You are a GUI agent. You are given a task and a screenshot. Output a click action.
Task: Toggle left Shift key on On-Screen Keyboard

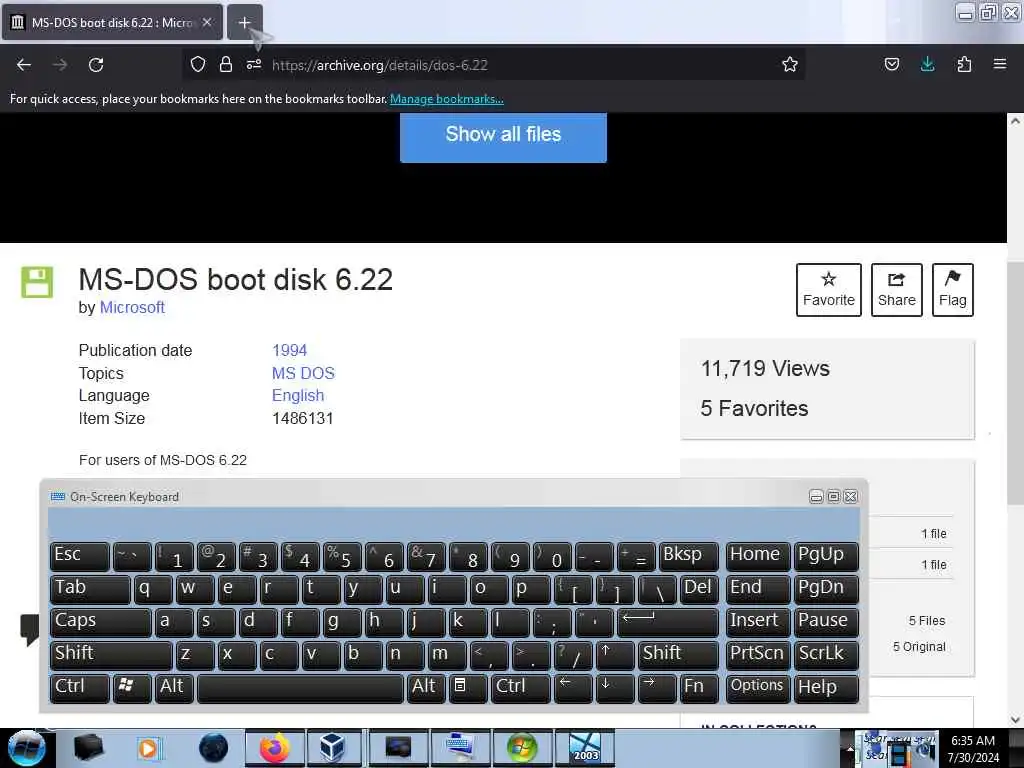point(111,655)
